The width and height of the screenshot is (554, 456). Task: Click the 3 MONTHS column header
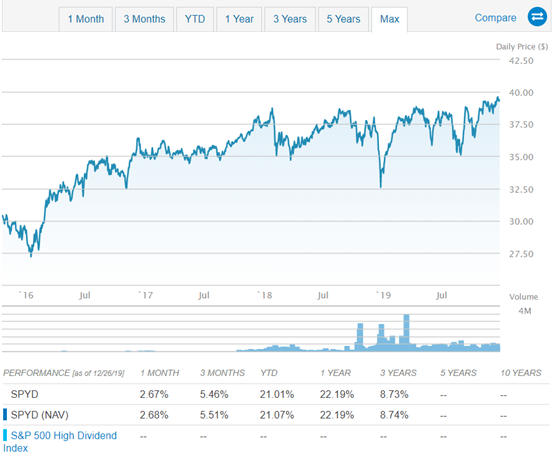click(222, 373)
